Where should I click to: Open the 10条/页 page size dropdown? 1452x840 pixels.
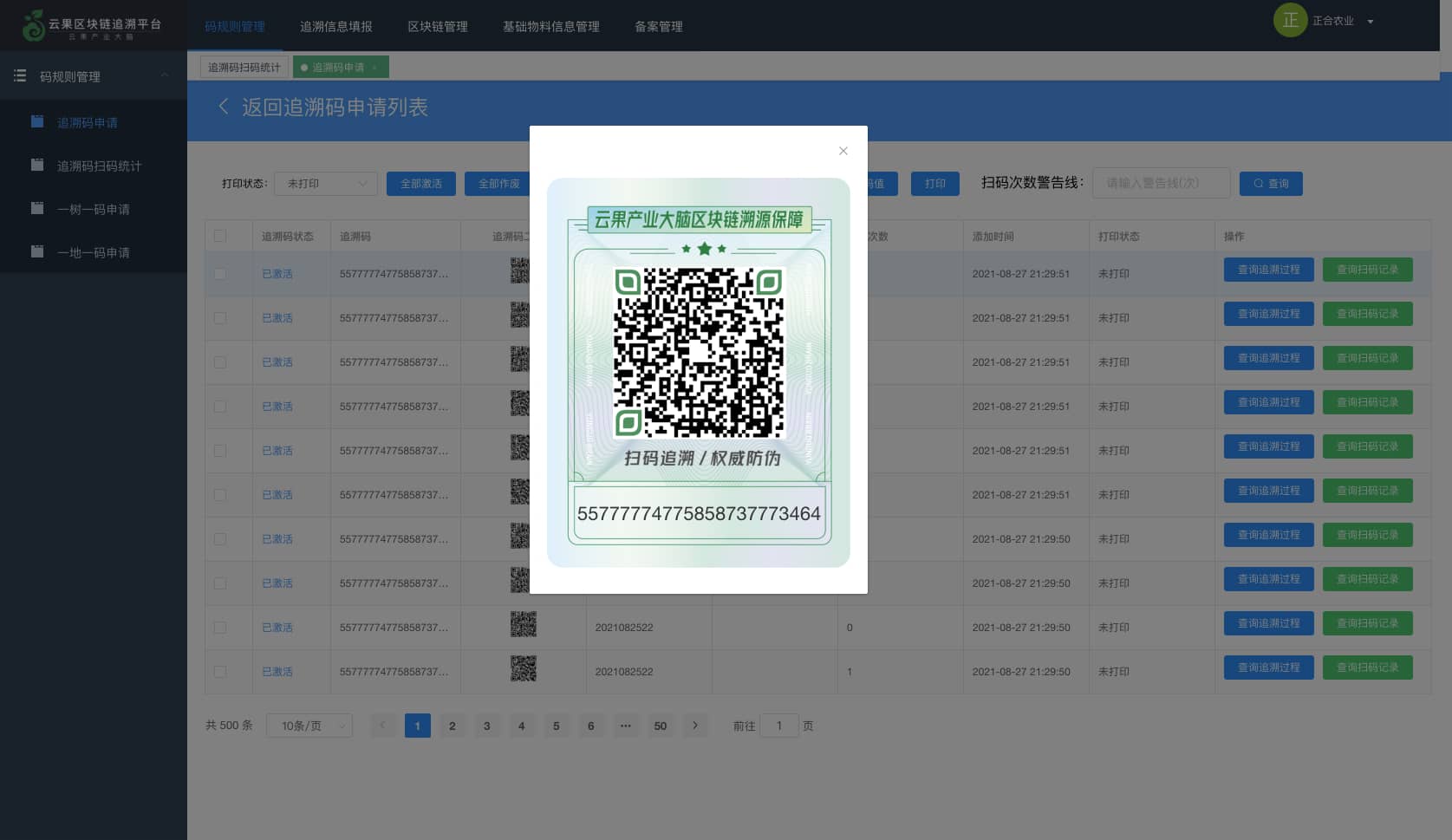[309, 726]
